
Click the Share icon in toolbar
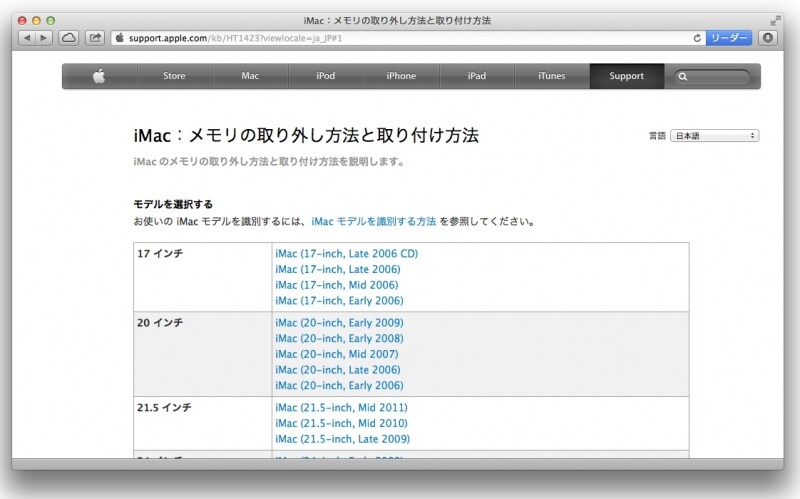pyautogui.click(x=95, y=38)
